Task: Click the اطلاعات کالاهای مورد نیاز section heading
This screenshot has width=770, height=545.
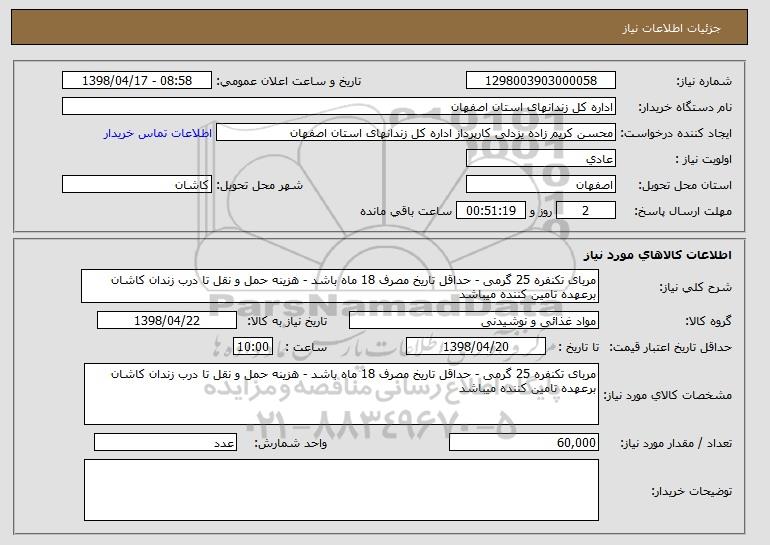Action: (658, 255)
